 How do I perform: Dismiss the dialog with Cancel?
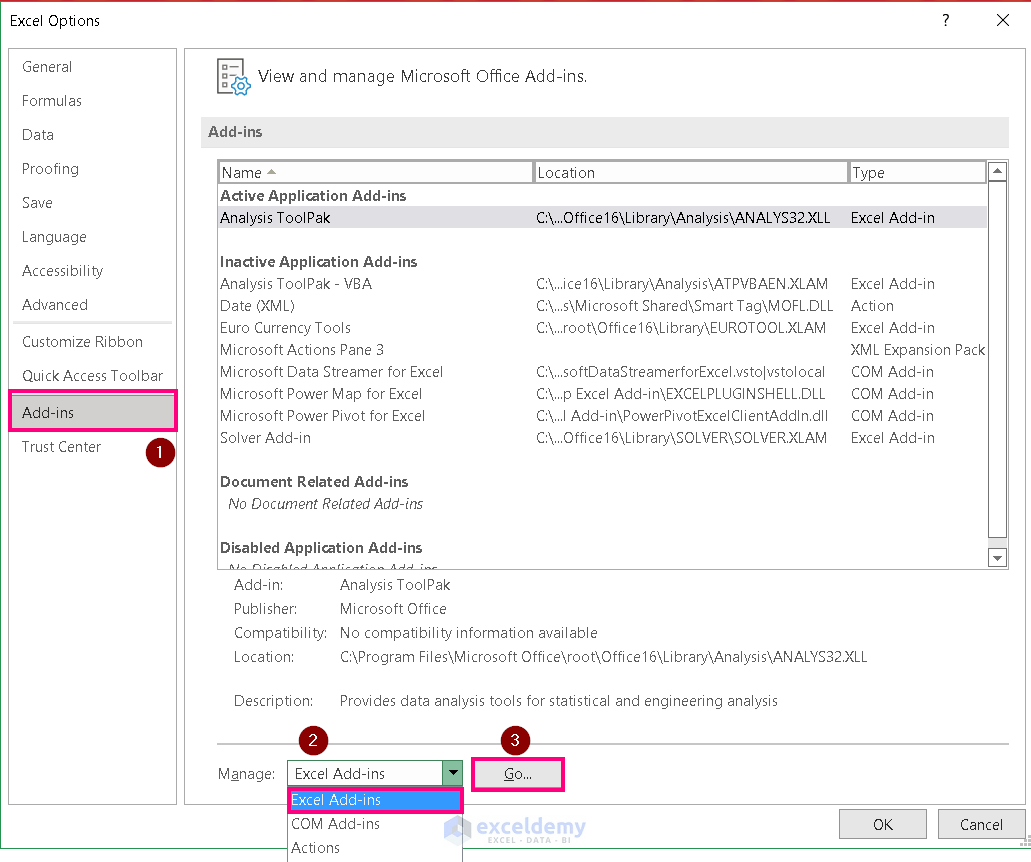[981, 823]
